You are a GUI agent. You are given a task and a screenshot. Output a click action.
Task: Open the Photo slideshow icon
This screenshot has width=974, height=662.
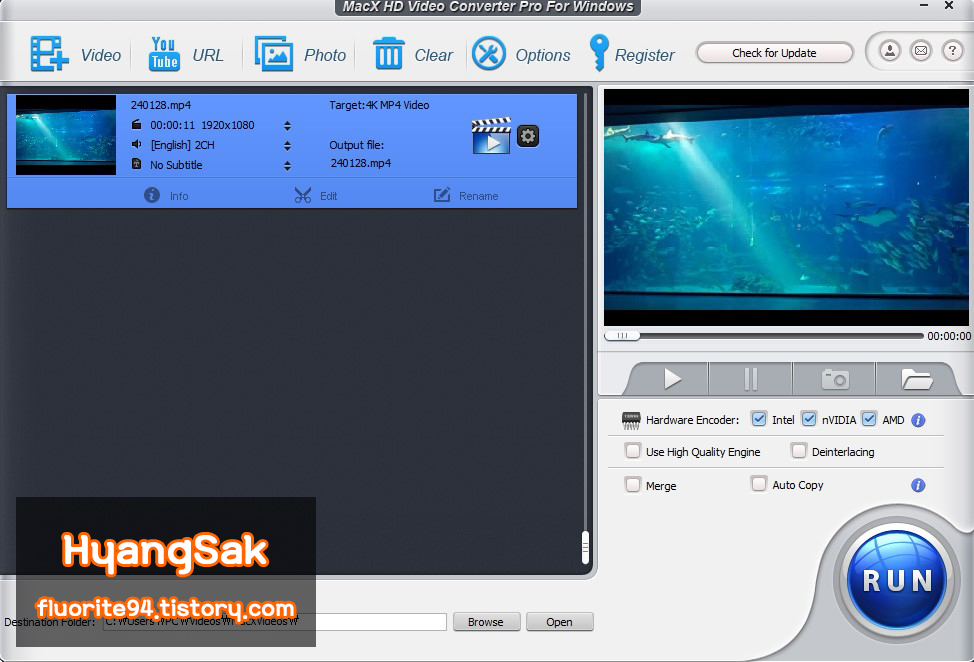point(273,54)
